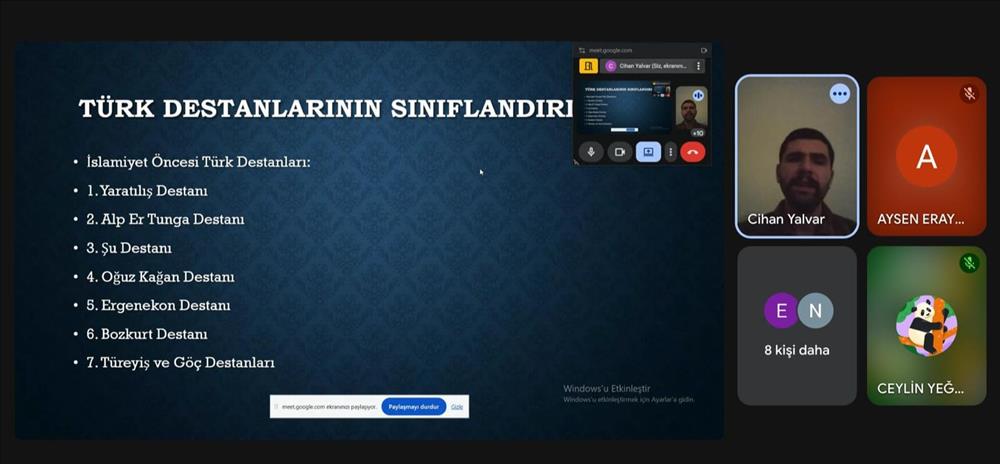The width and height of the screenshot is (1000, 464).
Task: Open the "8 kişi daha" participants tile
Action: click(797, 325)
